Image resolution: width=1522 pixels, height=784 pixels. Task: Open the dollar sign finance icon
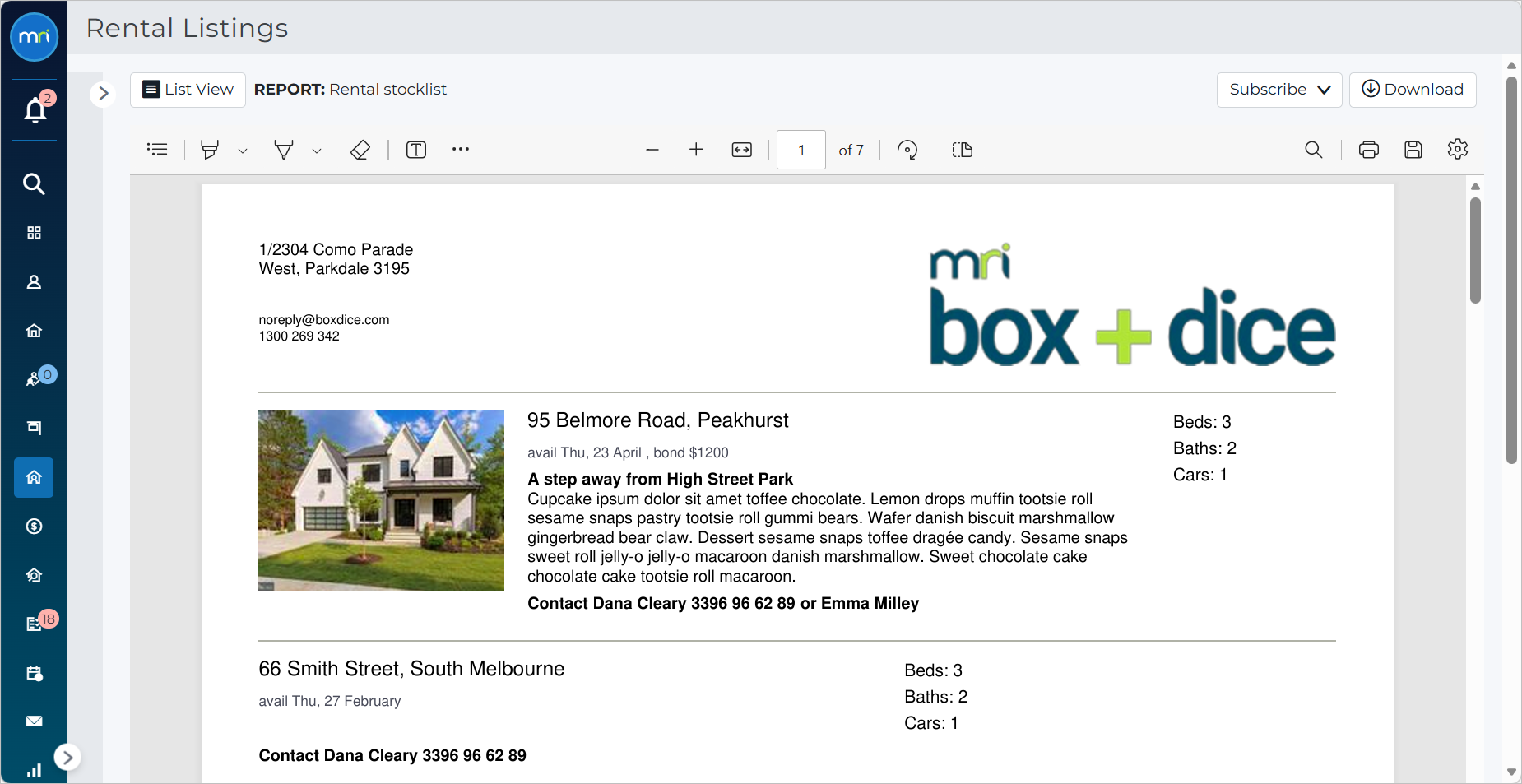pos(34,527)
